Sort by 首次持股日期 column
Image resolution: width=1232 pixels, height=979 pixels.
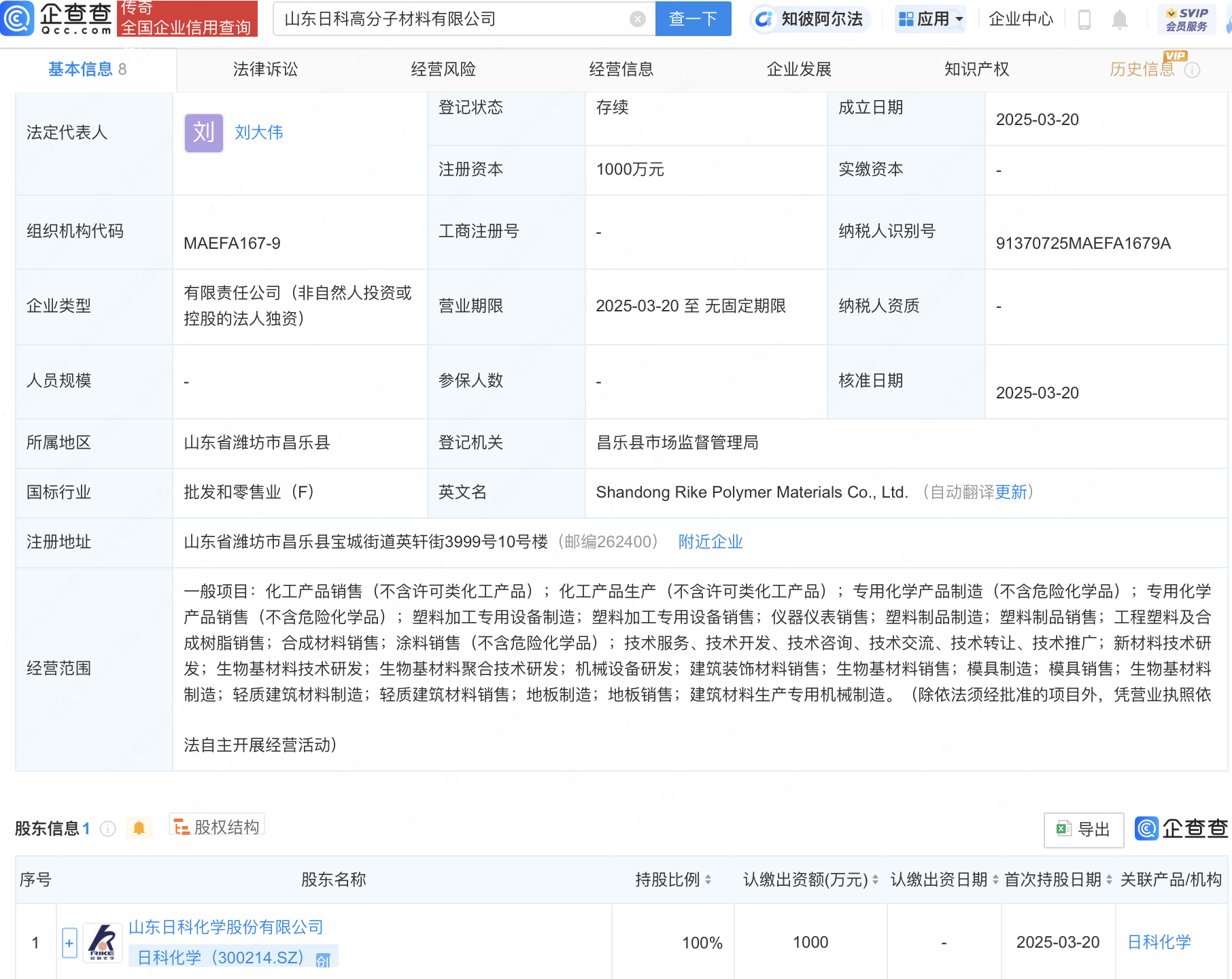[x=1109, y=880]
